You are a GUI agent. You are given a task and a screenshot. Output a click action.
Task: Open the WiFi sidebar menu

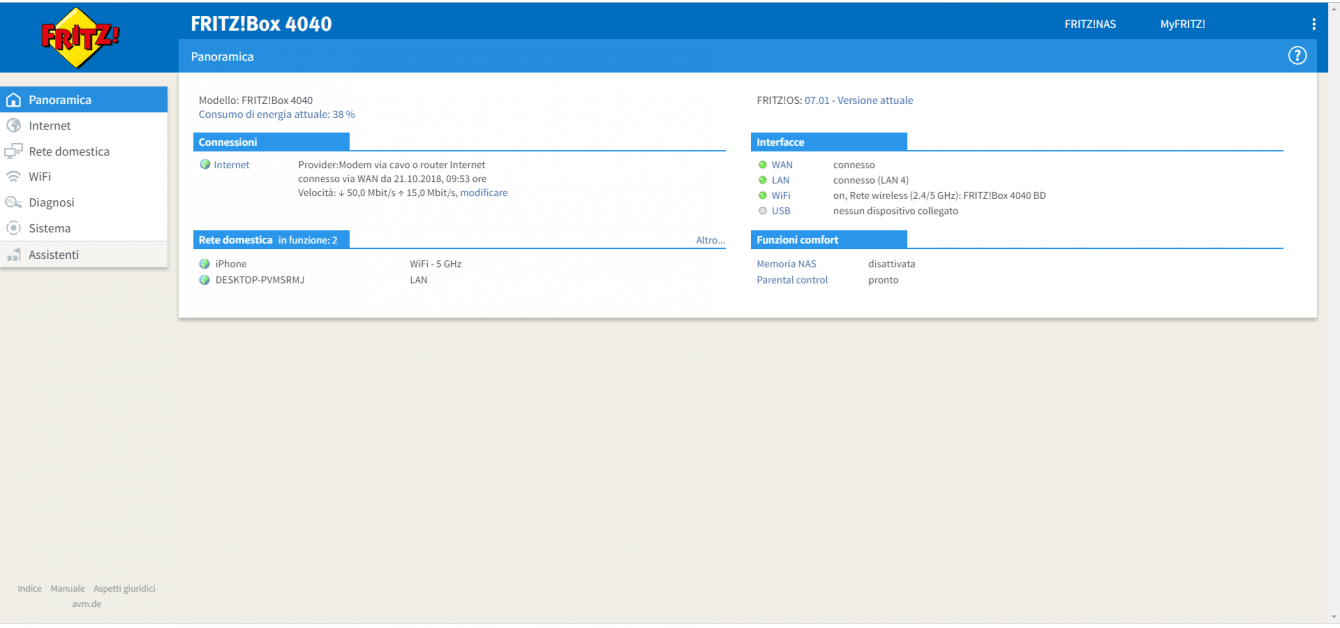(x=84, y=177)
